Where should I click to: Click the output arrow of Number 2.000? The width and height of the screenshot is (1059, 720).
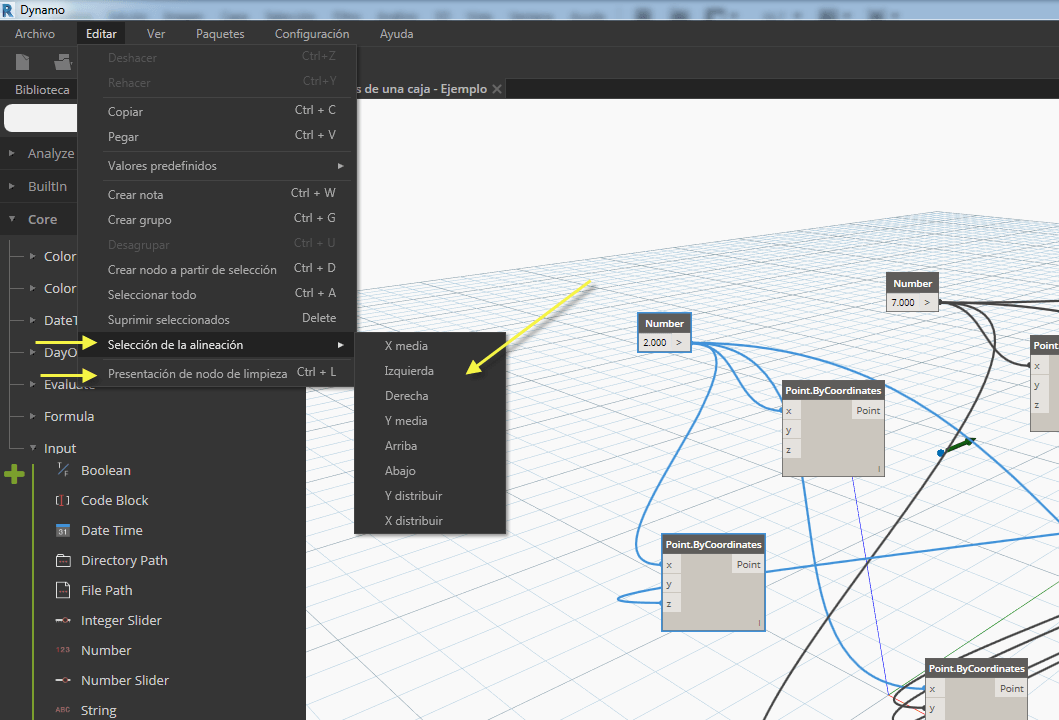679,342
